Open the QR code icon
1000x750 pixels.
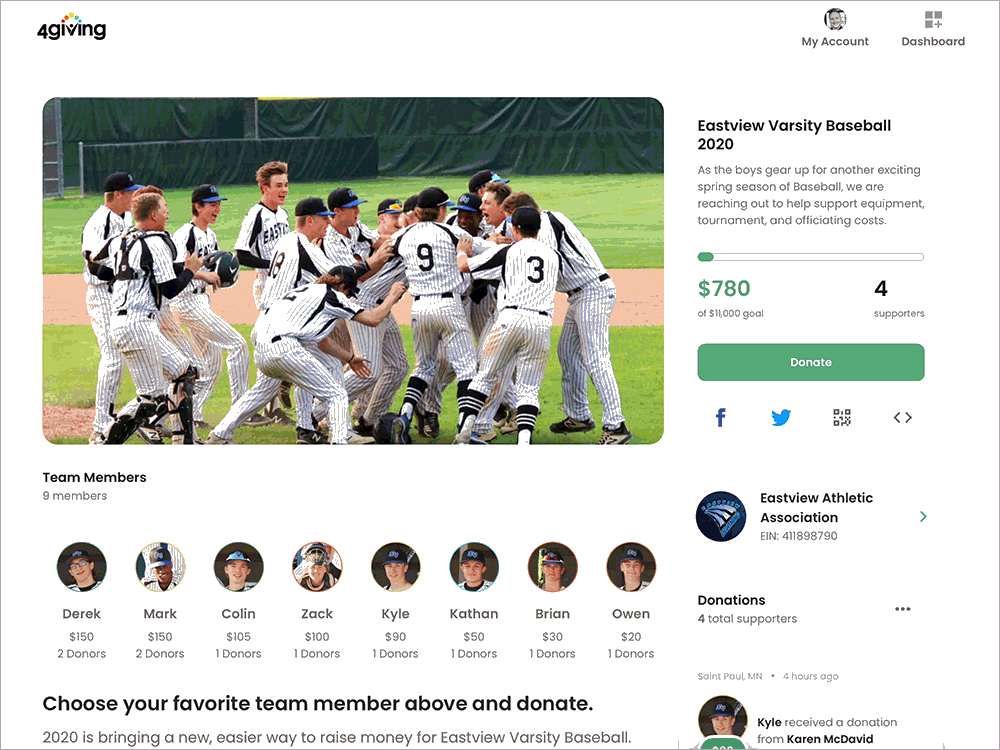point(842,418)
